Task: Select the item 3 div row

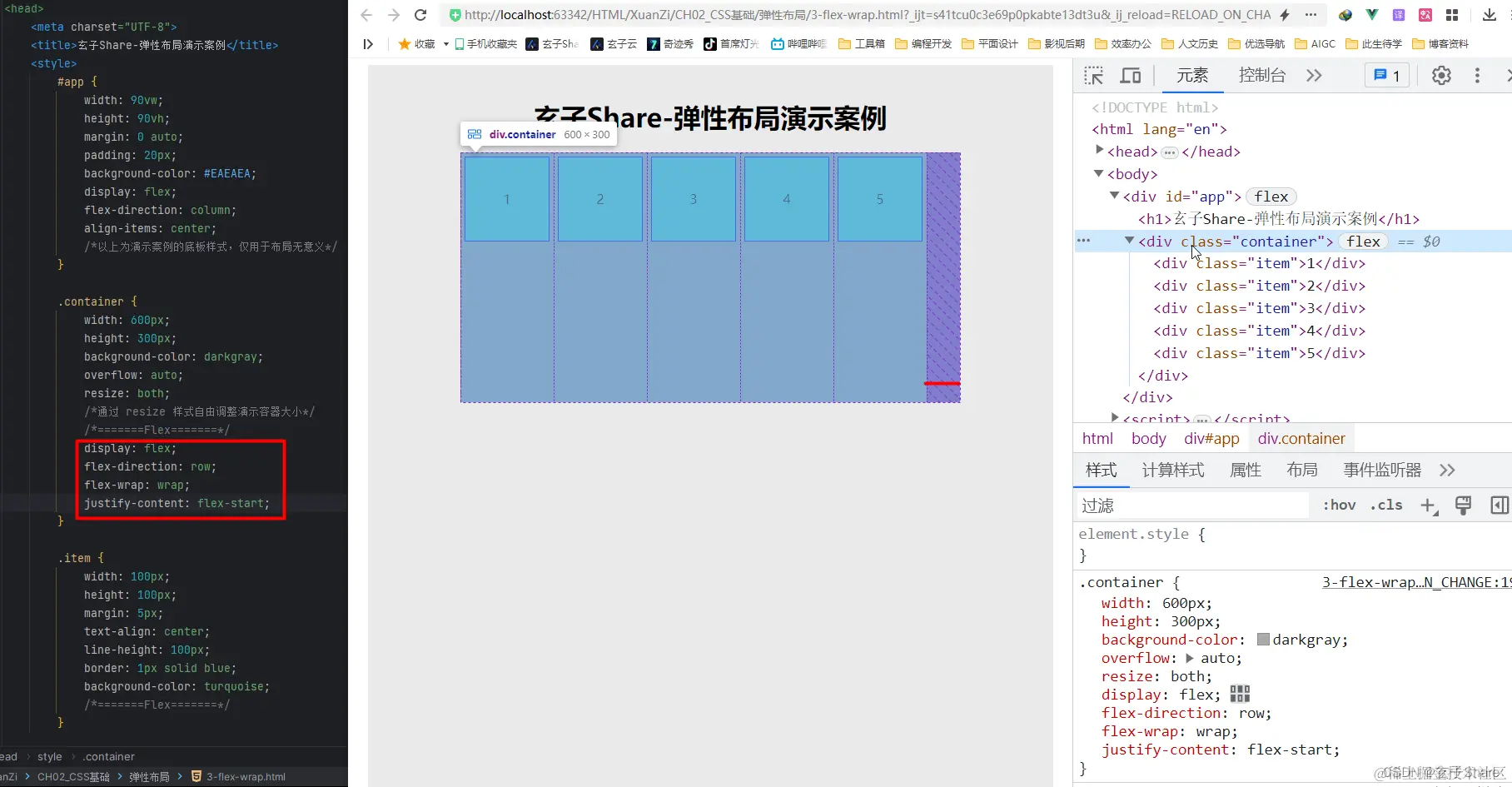Action: (x=1260, y=308)
